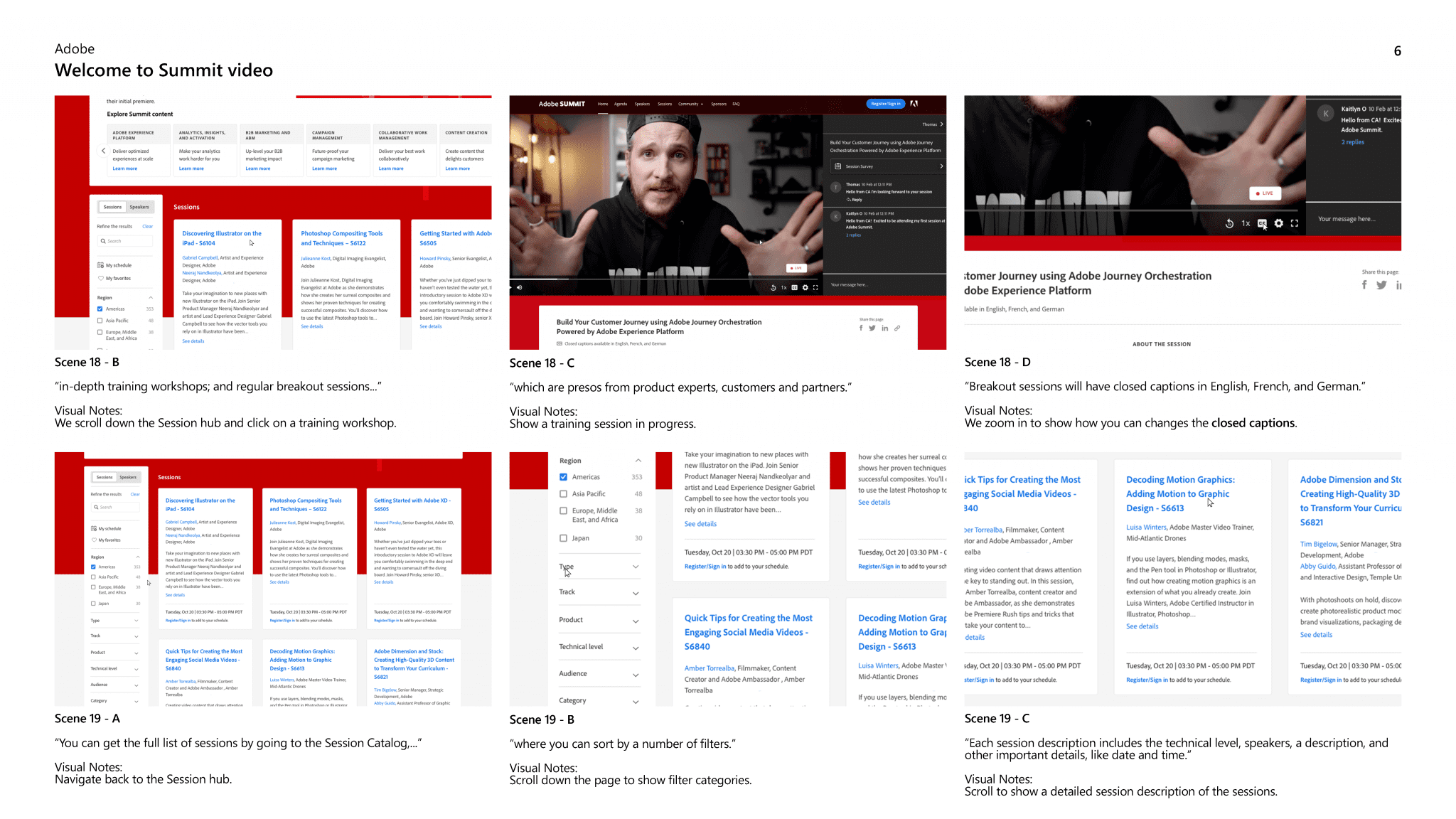Click closed captions icon in Scene 18-D player
This screenshot has width=1456, height=819.
coord(1262,223)
